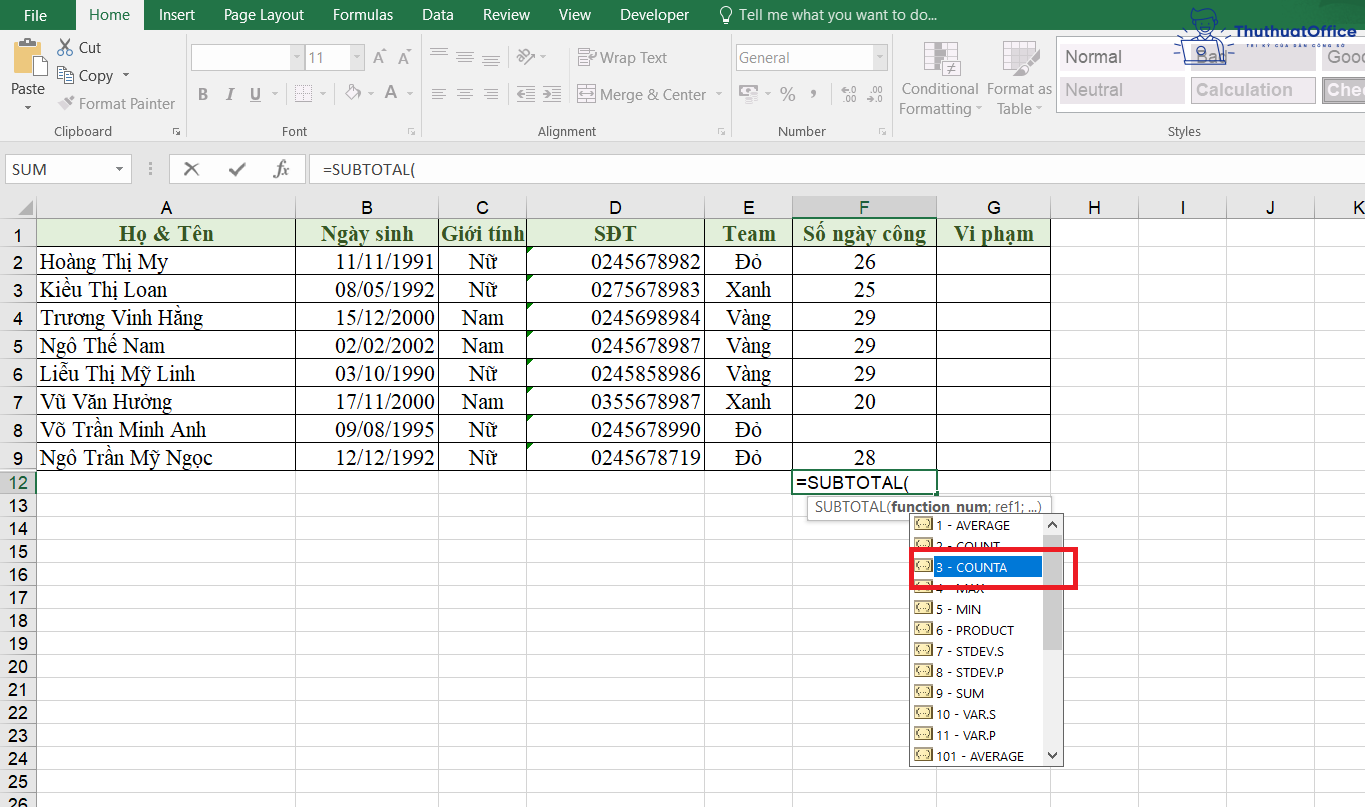
Task: Click the Insert Function fx button
Action: click(x=283, y=169)
